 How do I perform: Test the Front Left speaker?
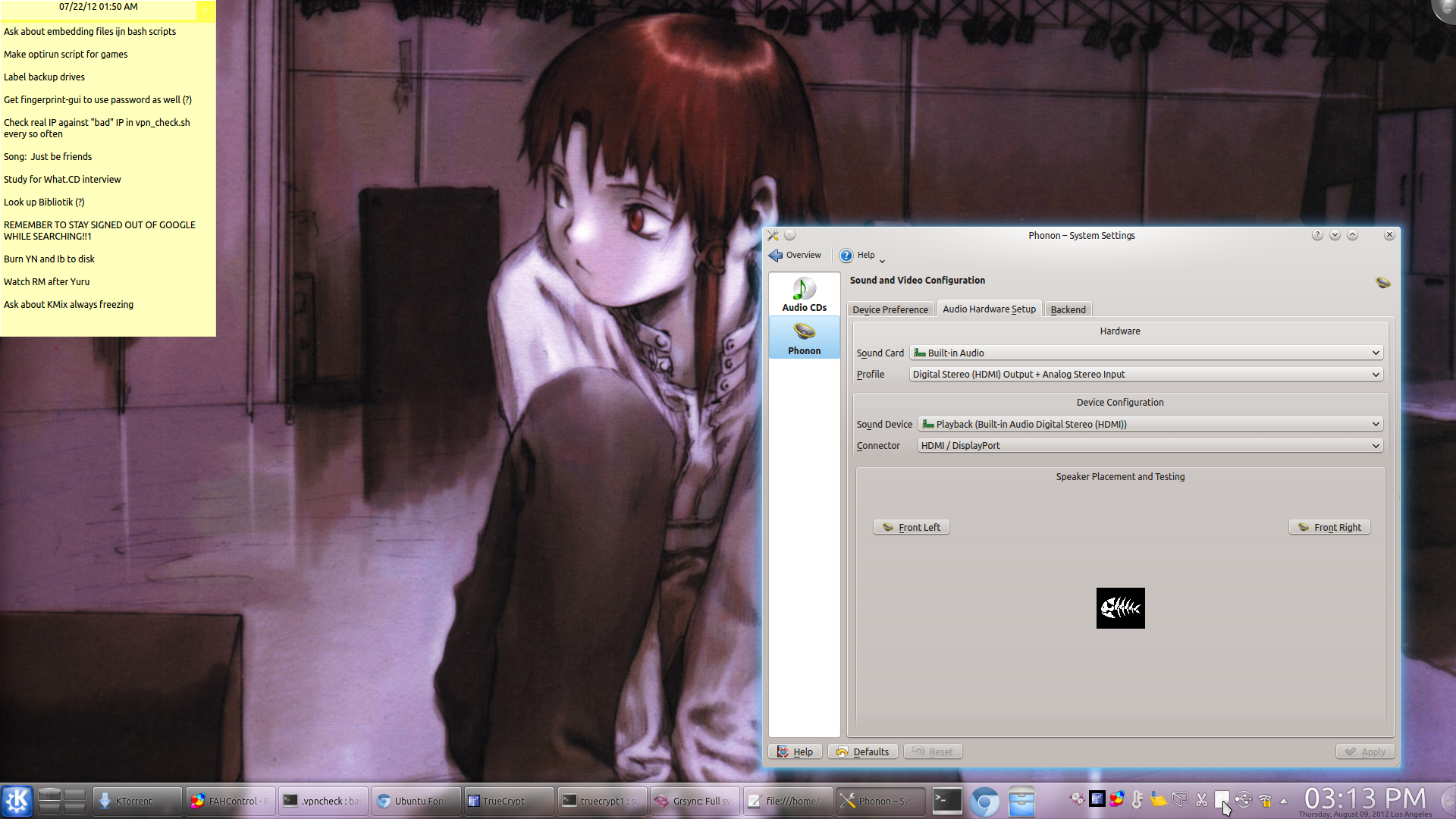[912, 527]
